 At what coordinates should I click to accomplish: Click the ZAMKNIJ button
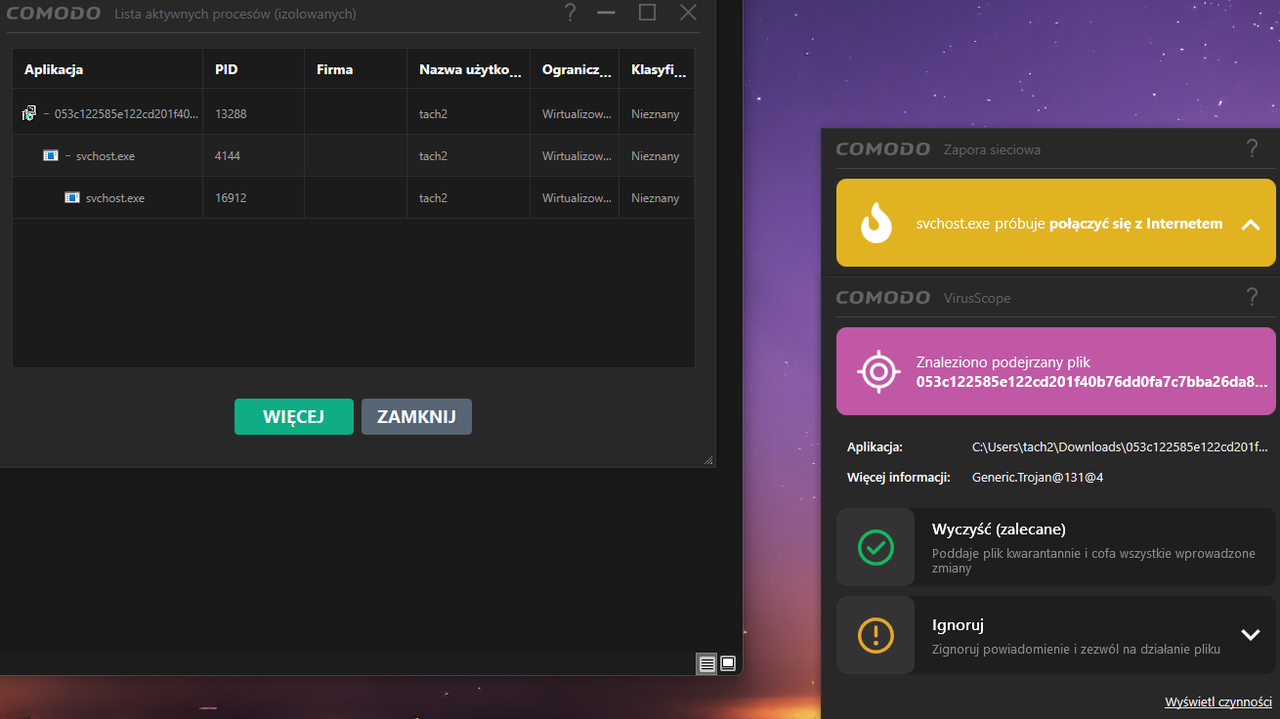coord(416,417)
